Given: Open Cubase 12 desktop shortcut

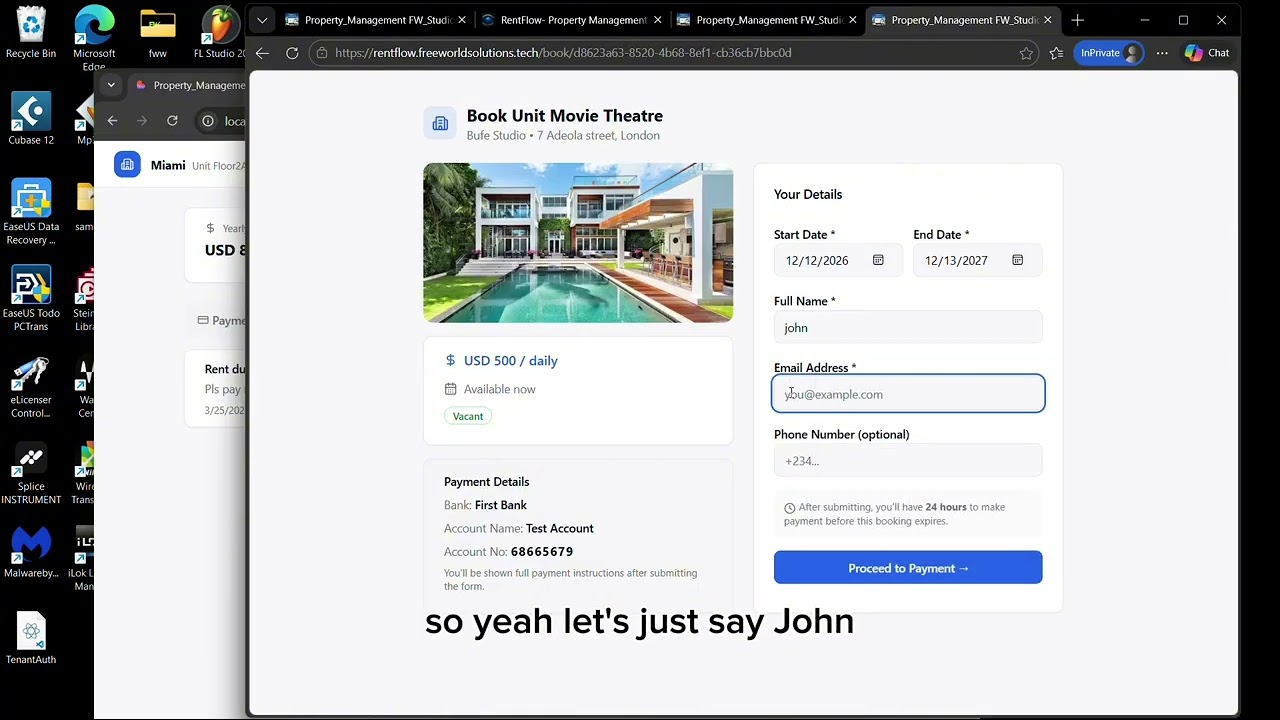Looking at the screenshot, I should tap(31, 119).
